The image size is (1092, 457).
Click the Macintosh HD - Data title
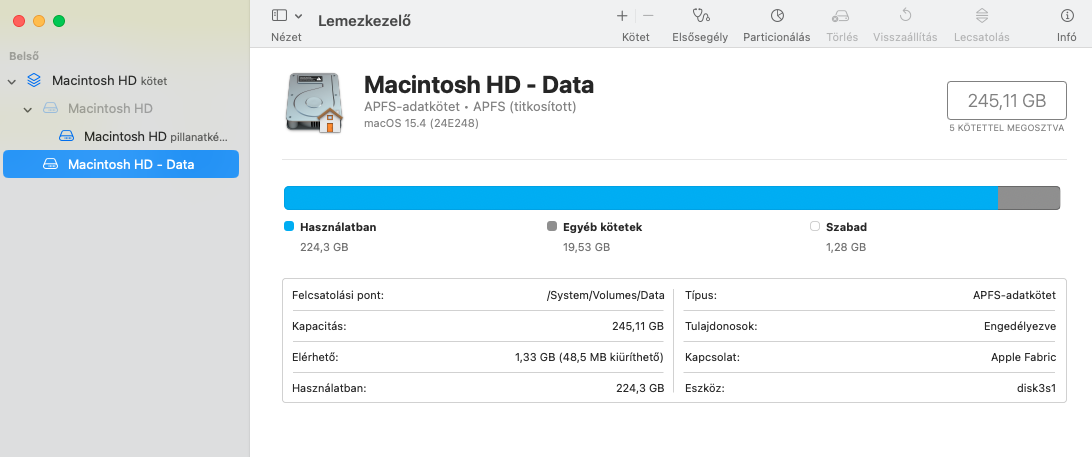point(478,85)
